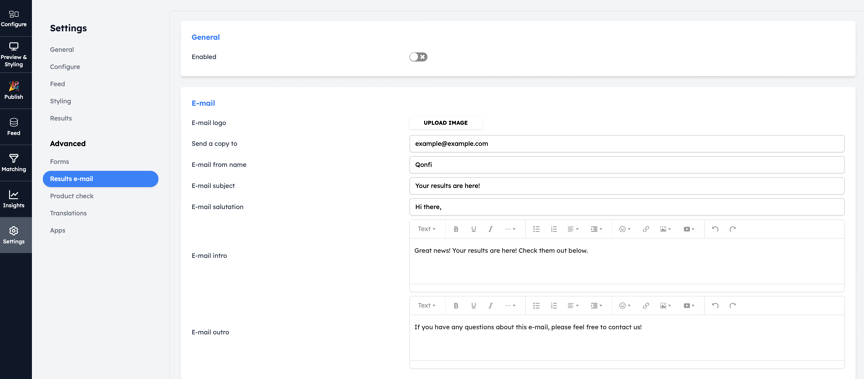This screenshot has height=379, width=864.
Task: Open indent dropdown in E-mail intro editor
Action: [596, 229]
